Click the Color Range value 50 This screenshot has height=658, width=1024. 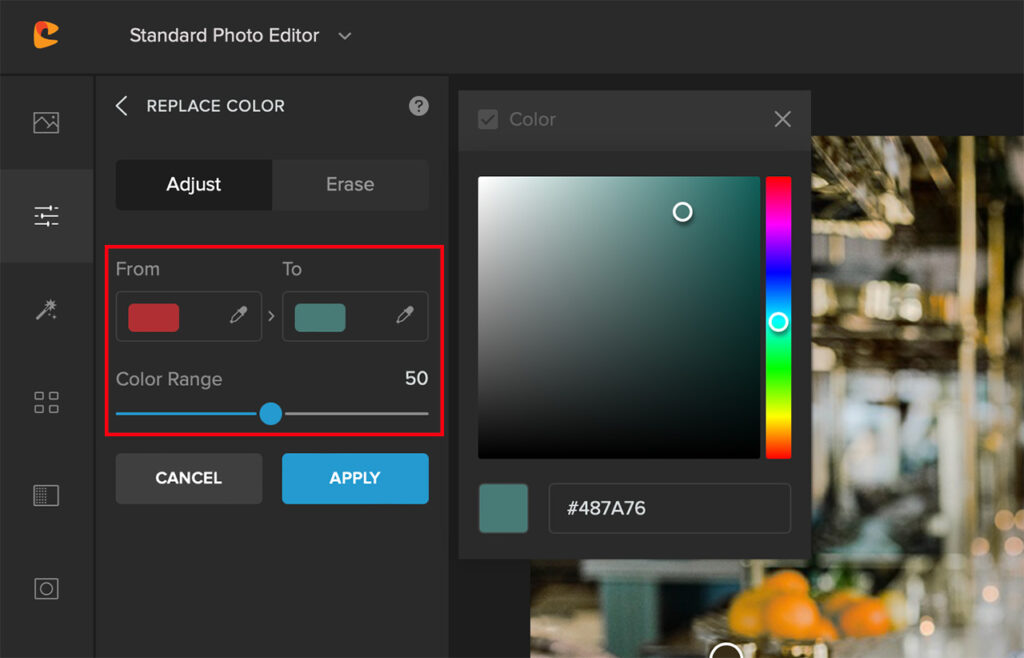(416, 379)
